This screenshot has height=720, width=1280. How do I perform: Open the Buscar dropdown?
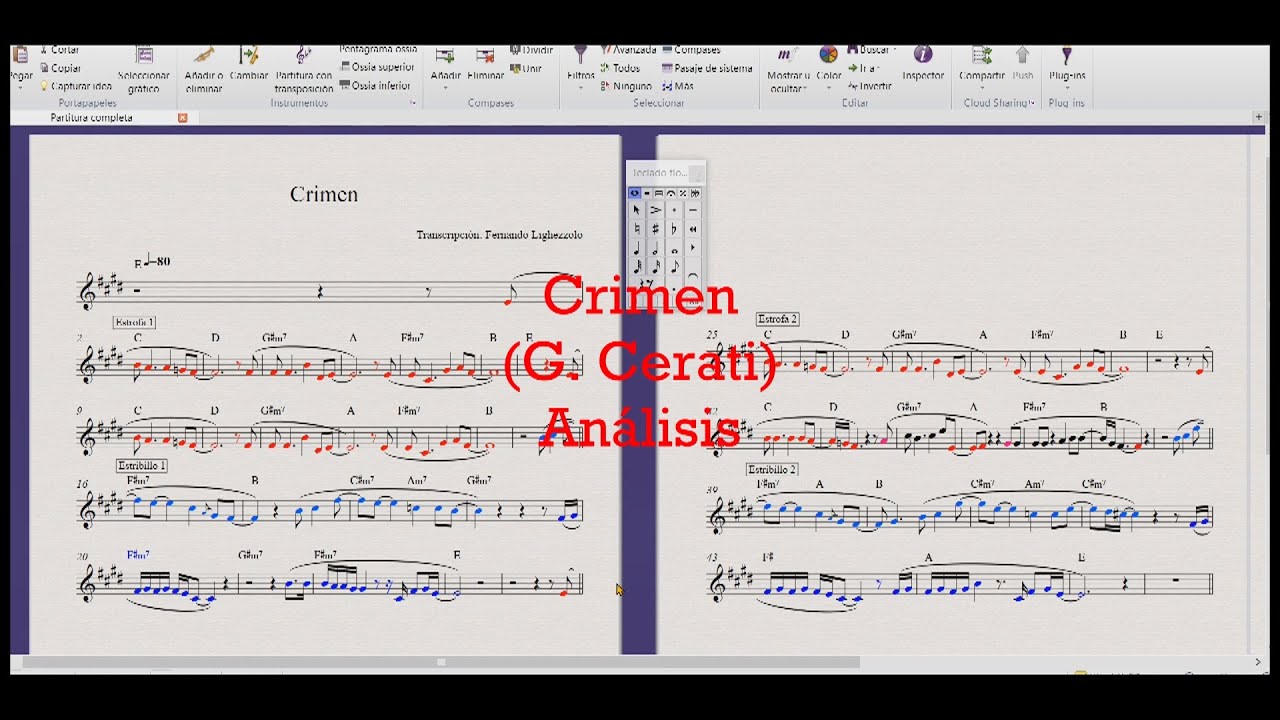(894, 49)
